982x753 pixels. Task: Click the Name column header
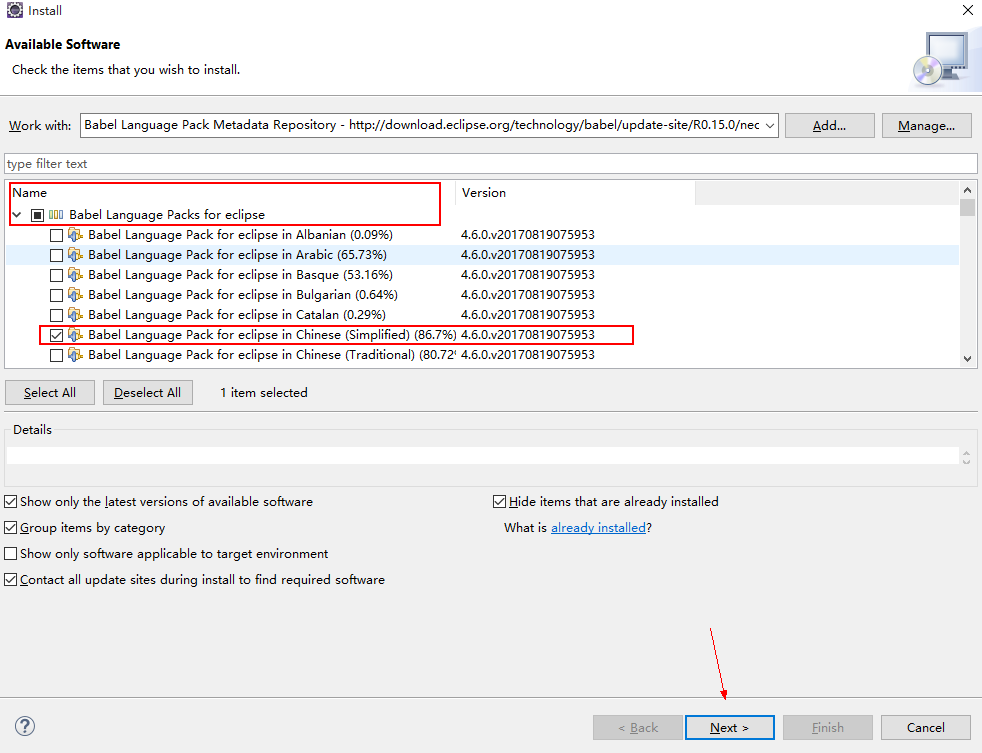pyautogui.click(x=232, y=193)
